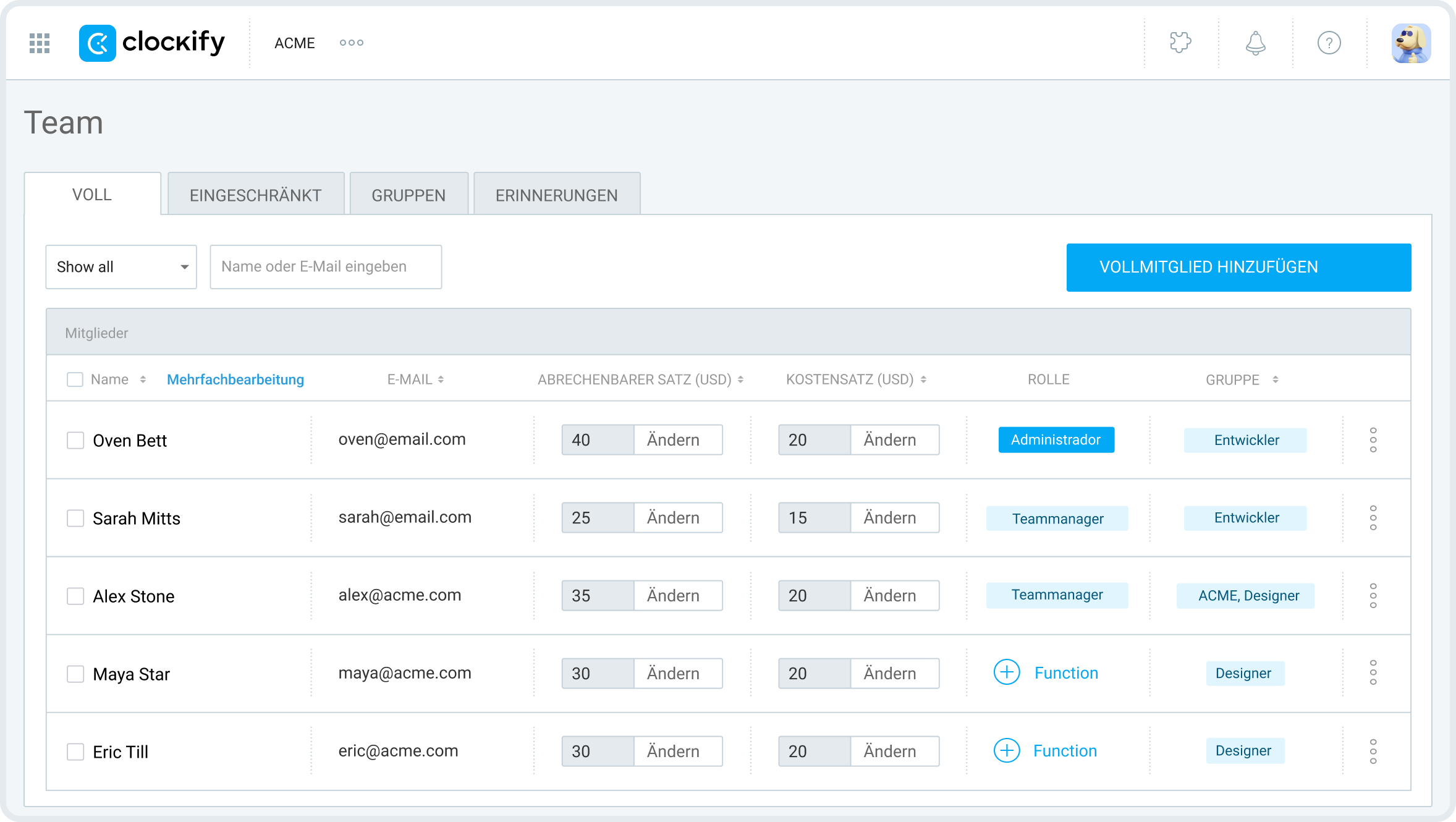Switch to the EINGESCHRÄNKT tab
Image resolution: width=1456 pixels, height=822 pixels.
click(255, 195)
